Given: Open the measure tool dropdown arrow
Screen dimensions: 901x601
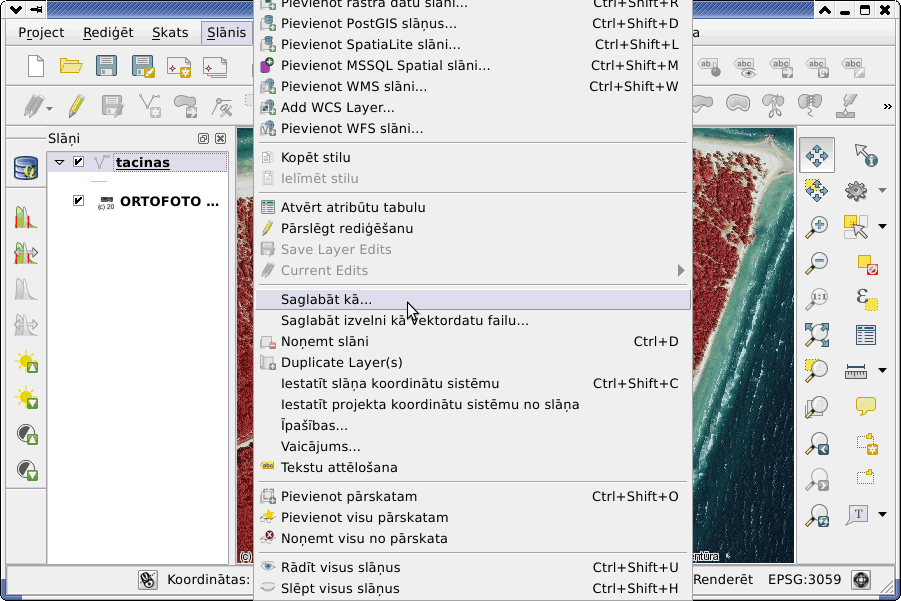Looking at the screenshot, I should coord(883,371).
